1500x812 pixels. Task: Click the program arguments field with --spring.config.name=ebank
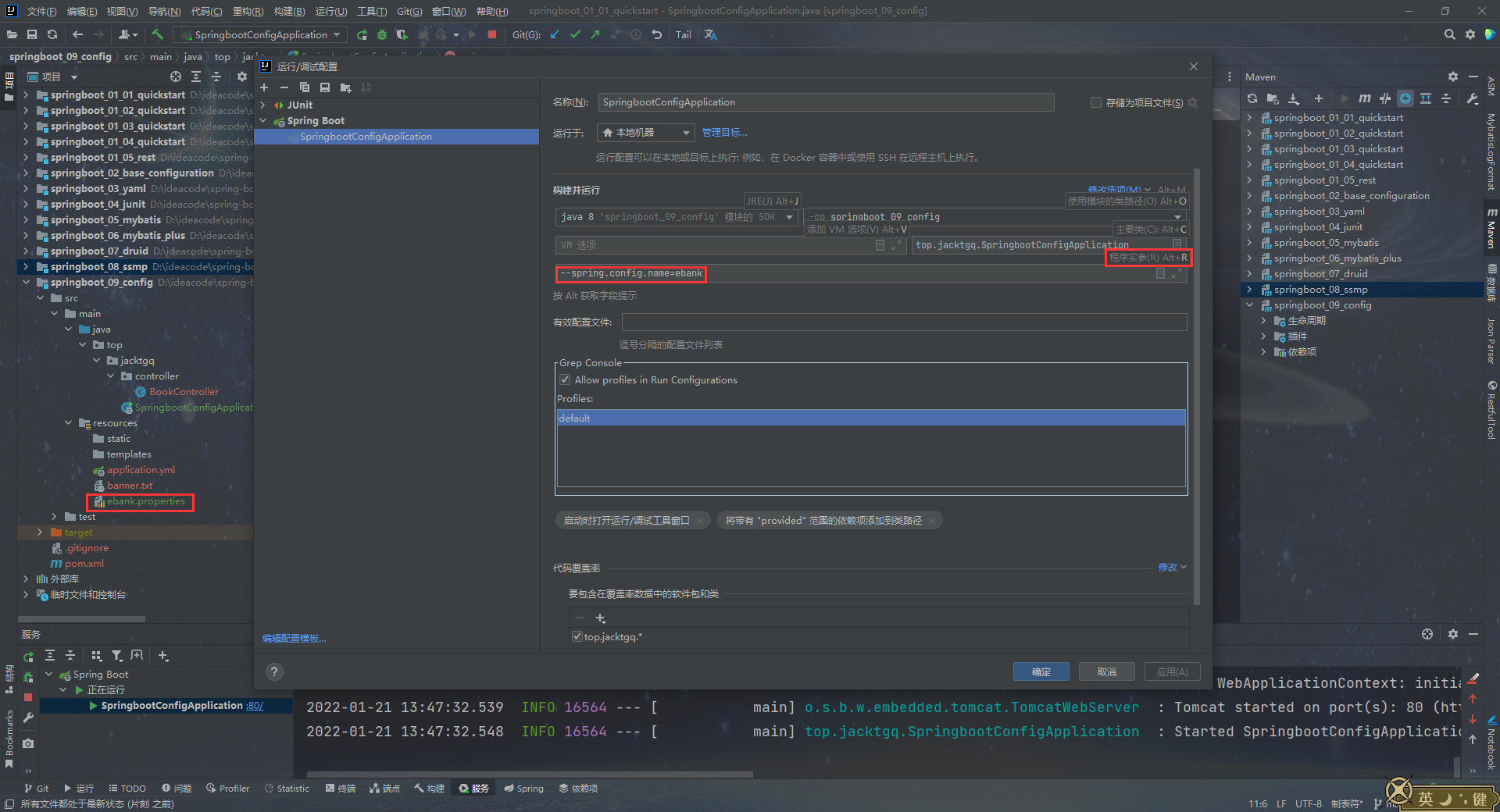point(870,273)
